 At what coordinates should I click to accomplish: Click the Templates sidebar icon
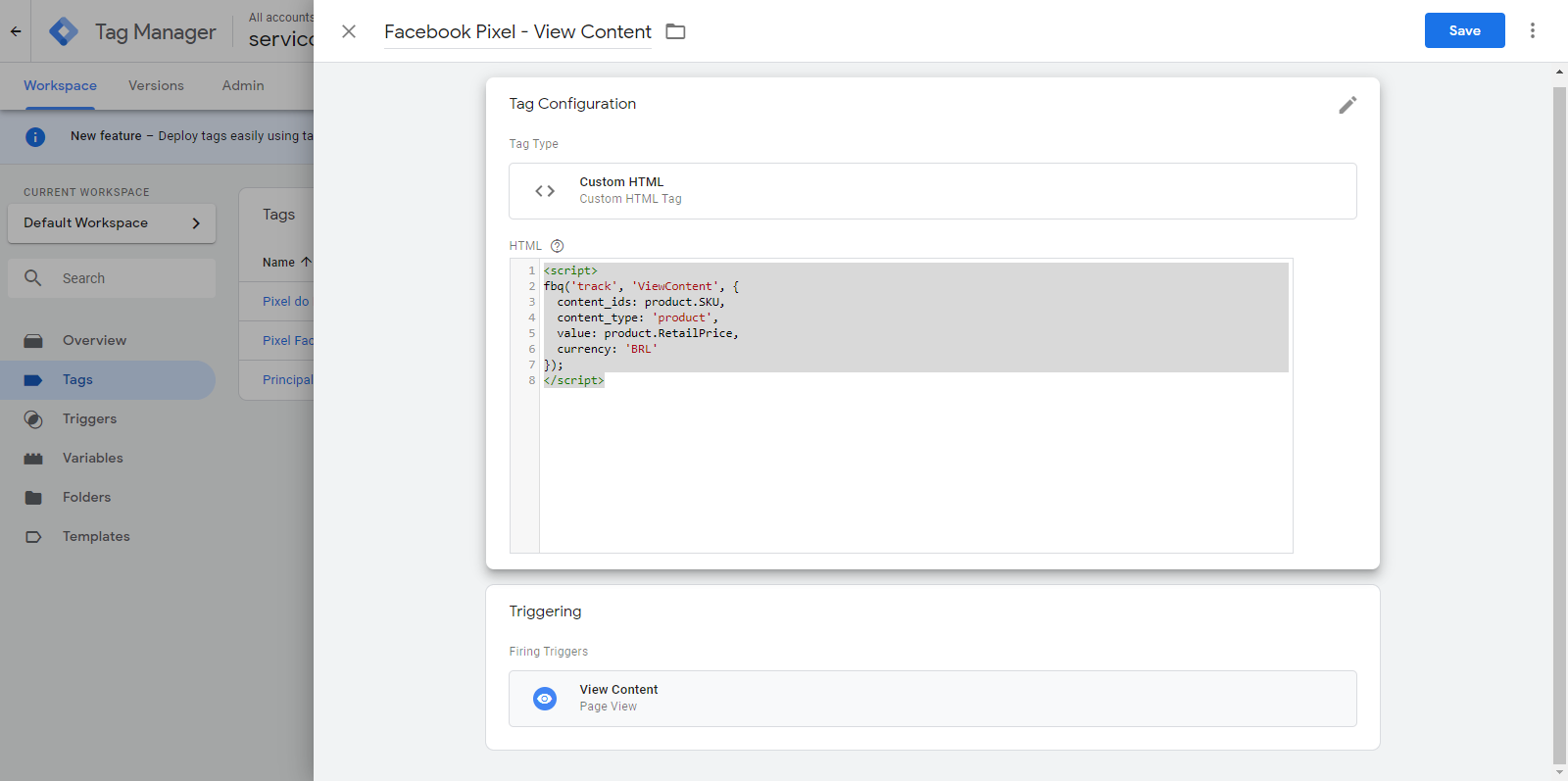pyautogui.click(x=33, y=537)
